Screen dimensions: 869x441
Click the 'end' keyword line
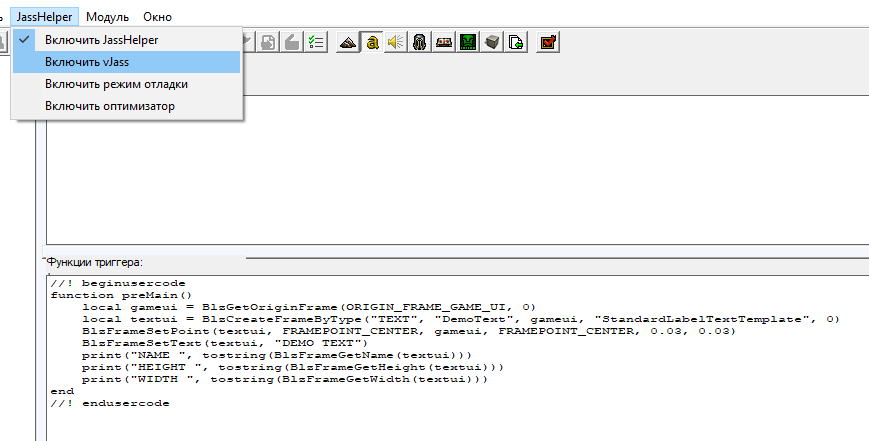[x=62, y=391]
